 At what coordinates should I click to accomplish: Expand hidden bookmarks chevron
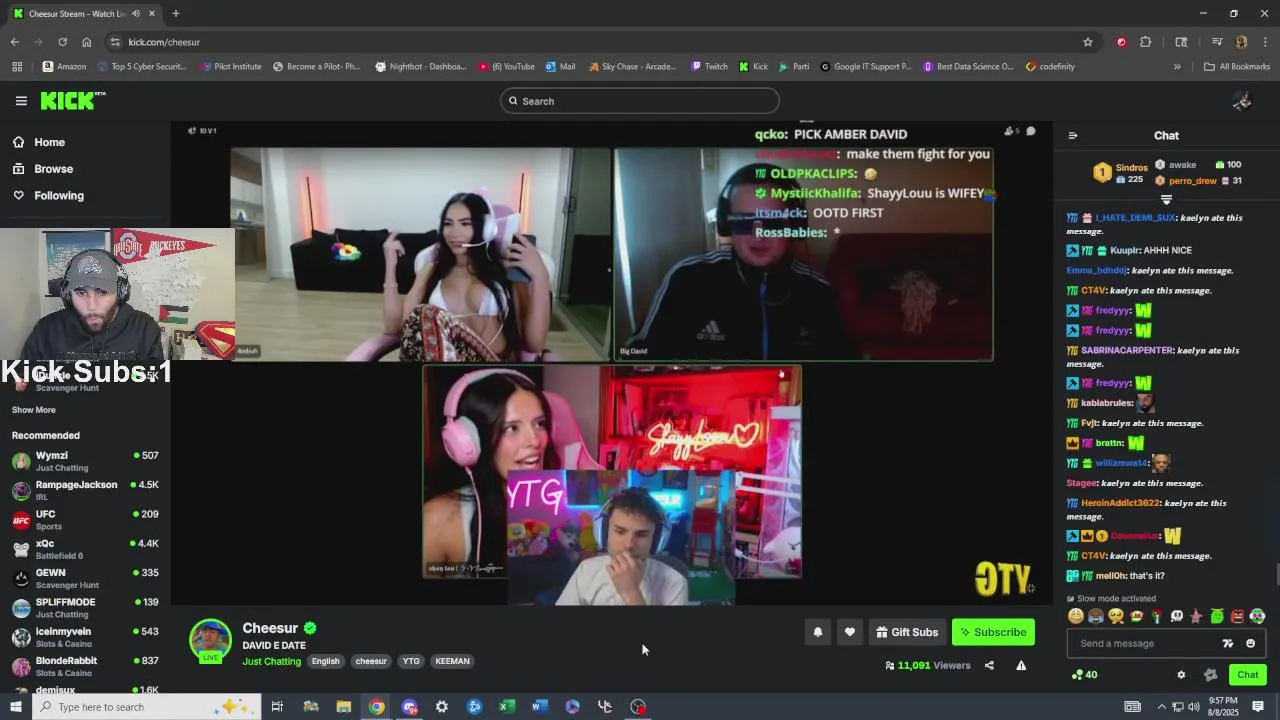[1177, 67]
